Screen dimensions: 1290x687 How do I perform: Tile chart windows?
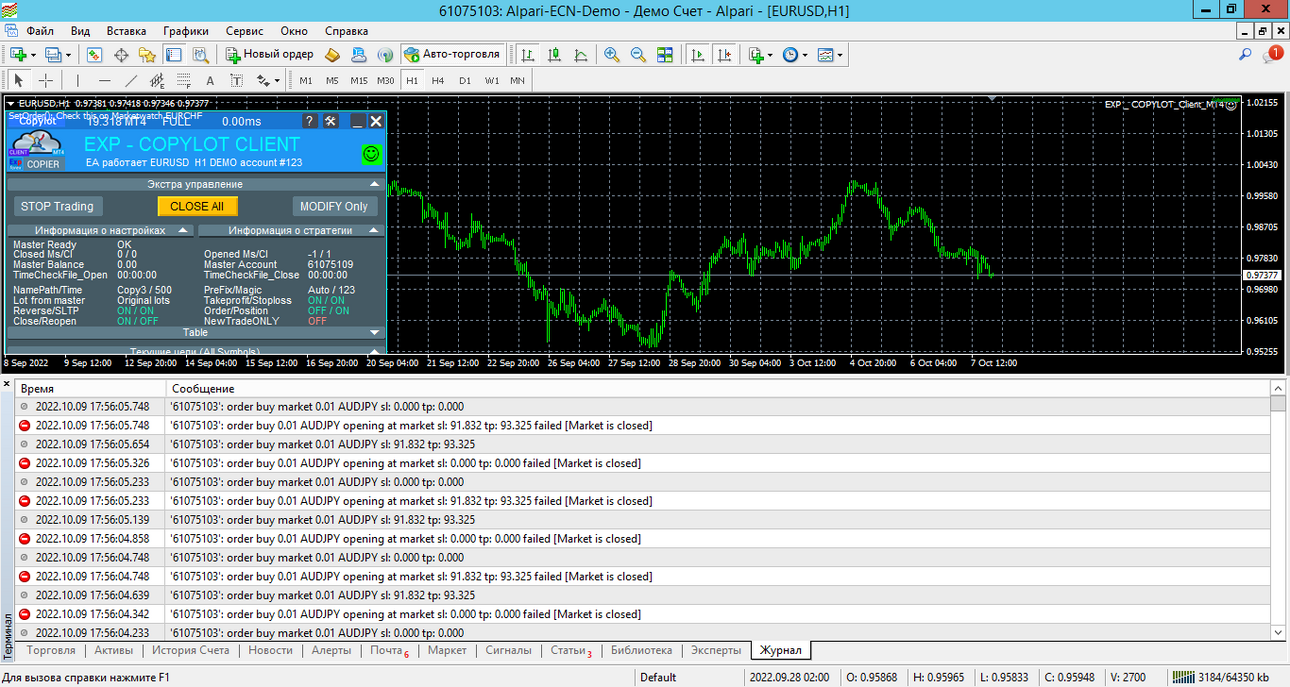[665, 54]
